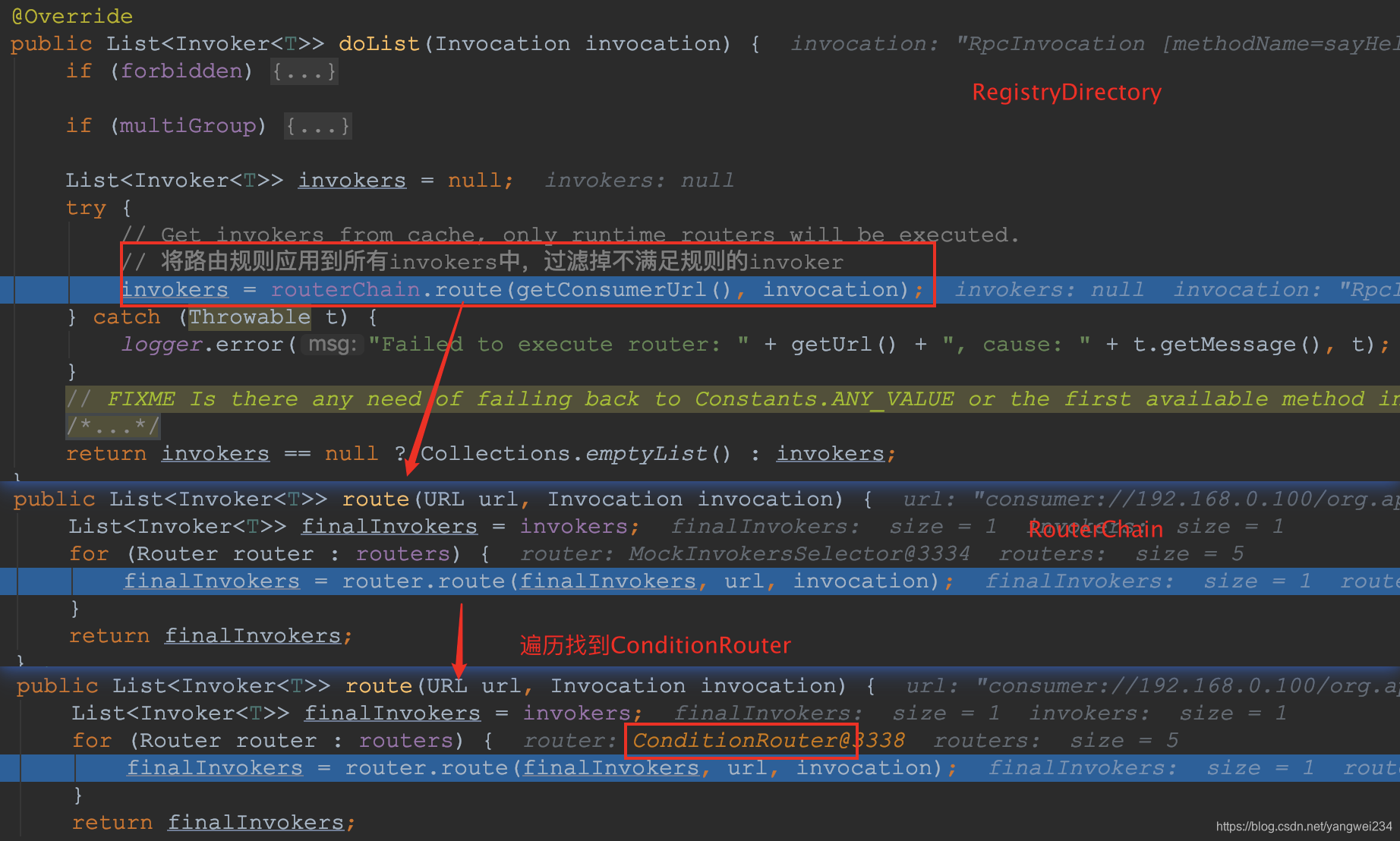
Task: Click the 'Get invokers from cache' comment
Action: click(571, 235)
